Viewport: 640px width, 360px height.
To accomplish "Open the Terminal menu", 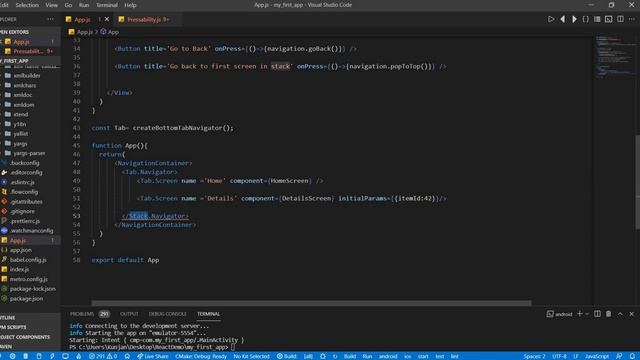I will pyautogui.click(x=107, y=5).
